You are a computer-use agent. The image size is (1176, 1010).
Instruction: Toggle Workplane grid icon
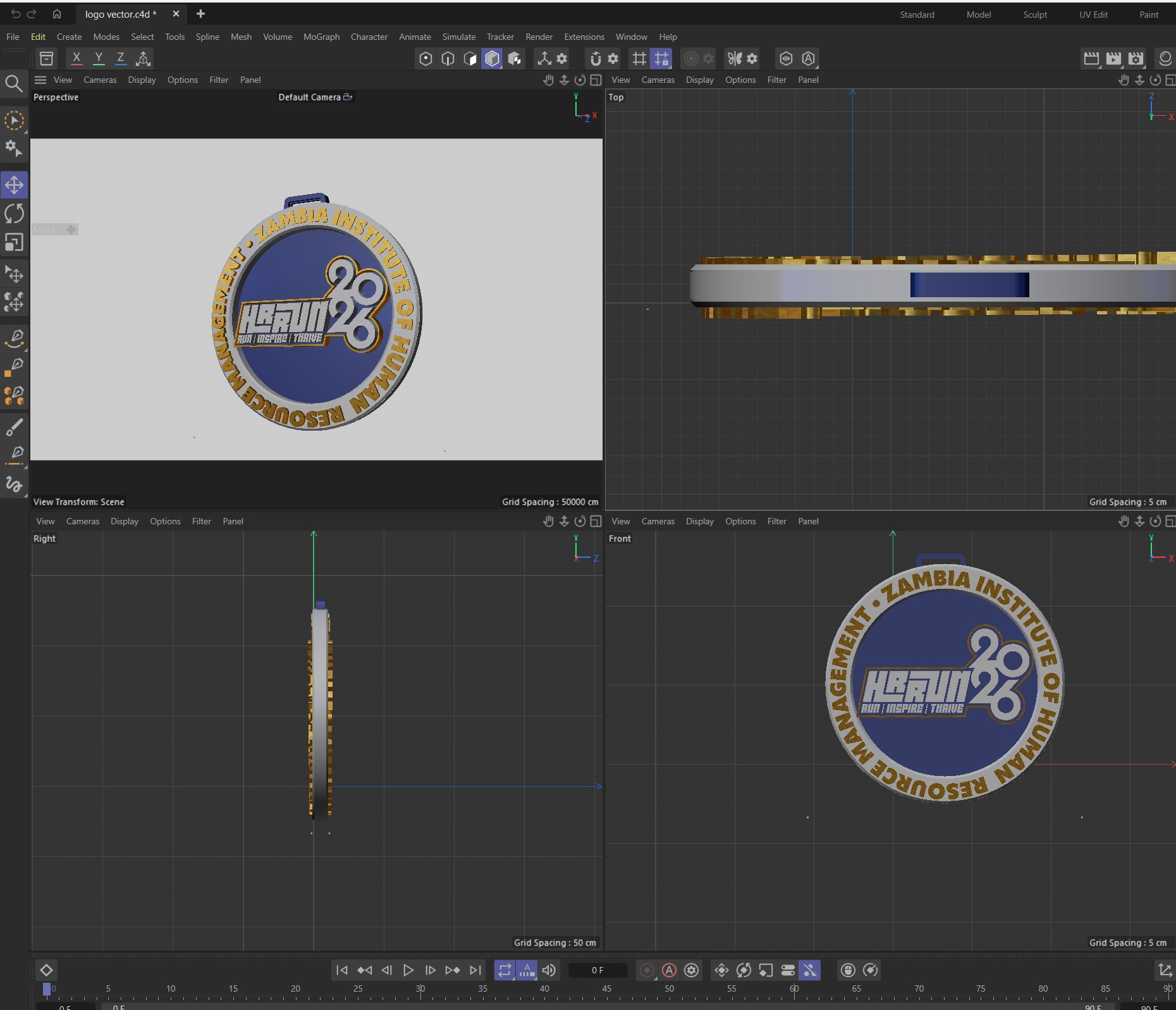click(x=639, y=59)
